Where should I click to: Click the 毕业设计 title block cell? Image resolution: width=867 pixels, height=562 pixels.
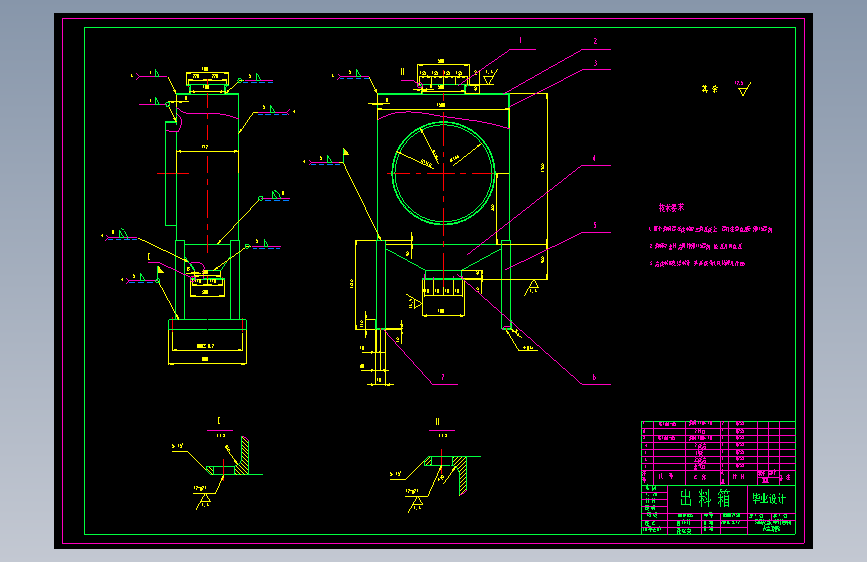coord(769,498)
